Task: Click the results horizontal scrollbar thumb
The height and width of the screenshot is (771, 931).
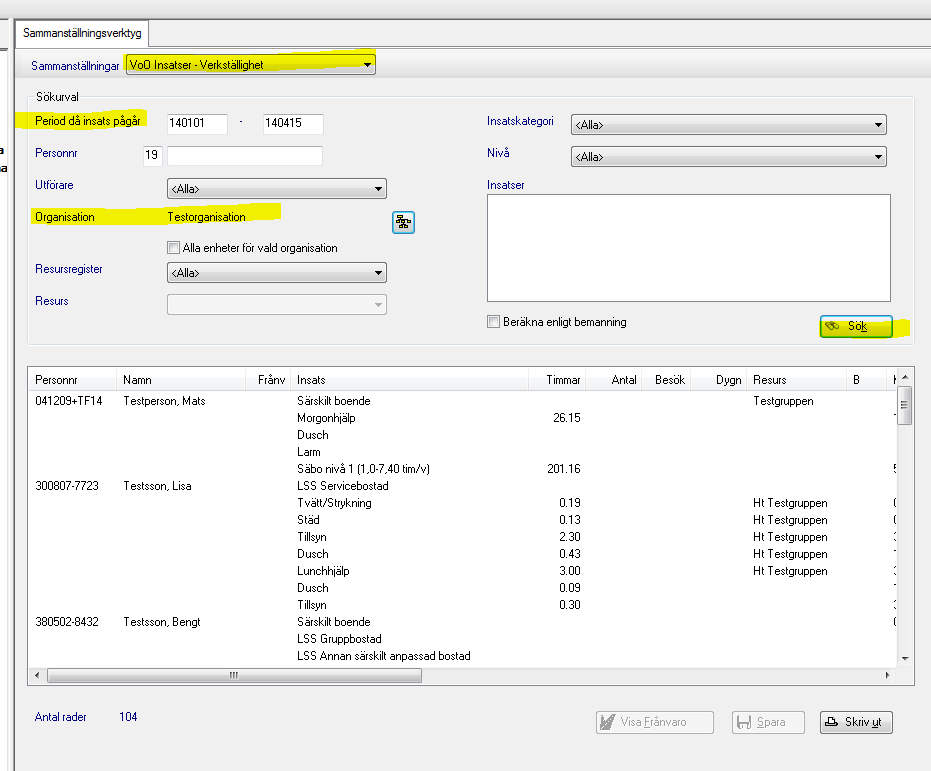Action: pos(235,675)
